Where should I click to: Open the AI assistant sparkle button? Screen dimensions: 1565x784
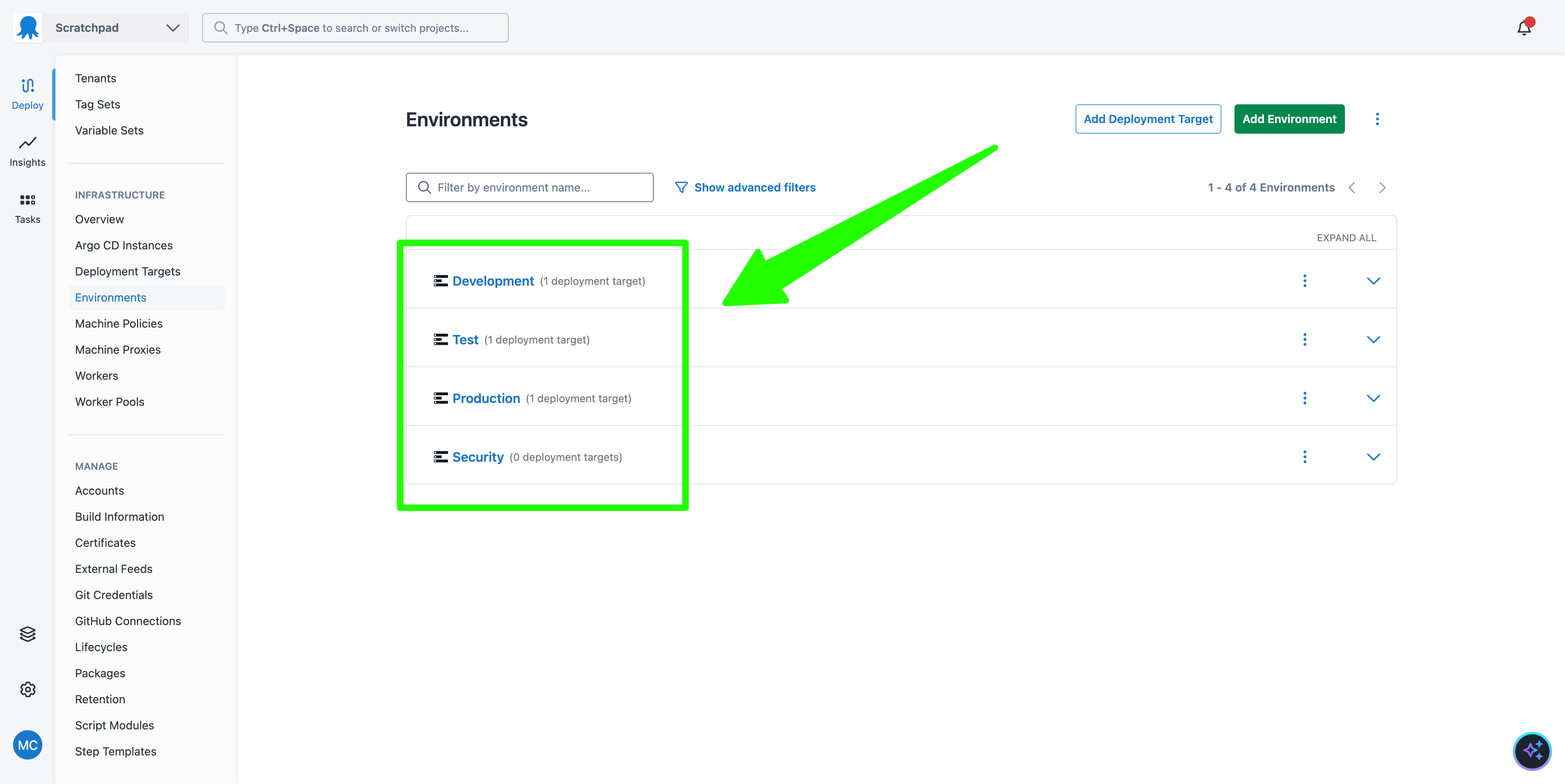tap(1532, 751)
